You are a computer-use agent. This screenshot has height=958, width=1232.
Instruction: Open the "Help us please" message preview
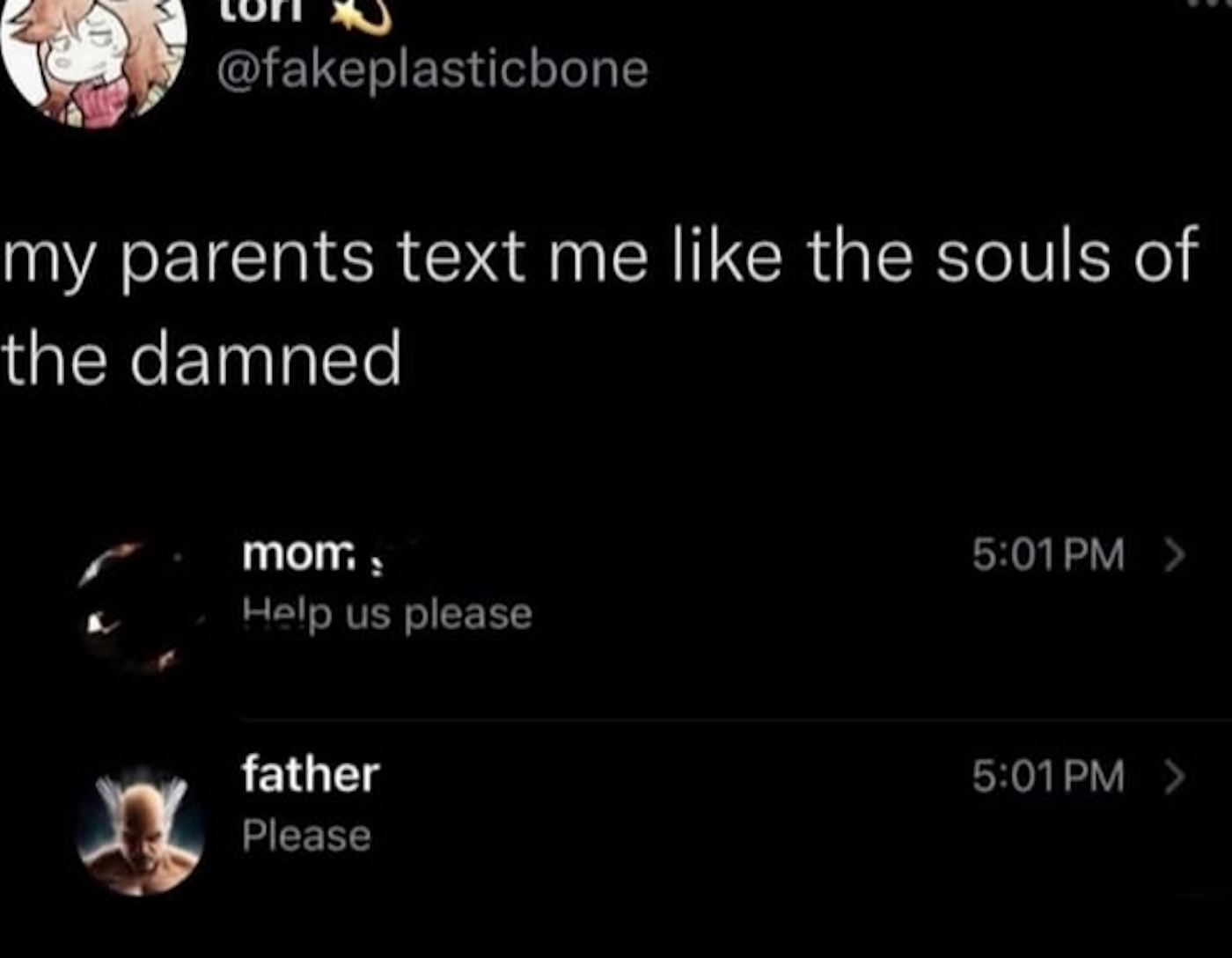coord(387,614)
